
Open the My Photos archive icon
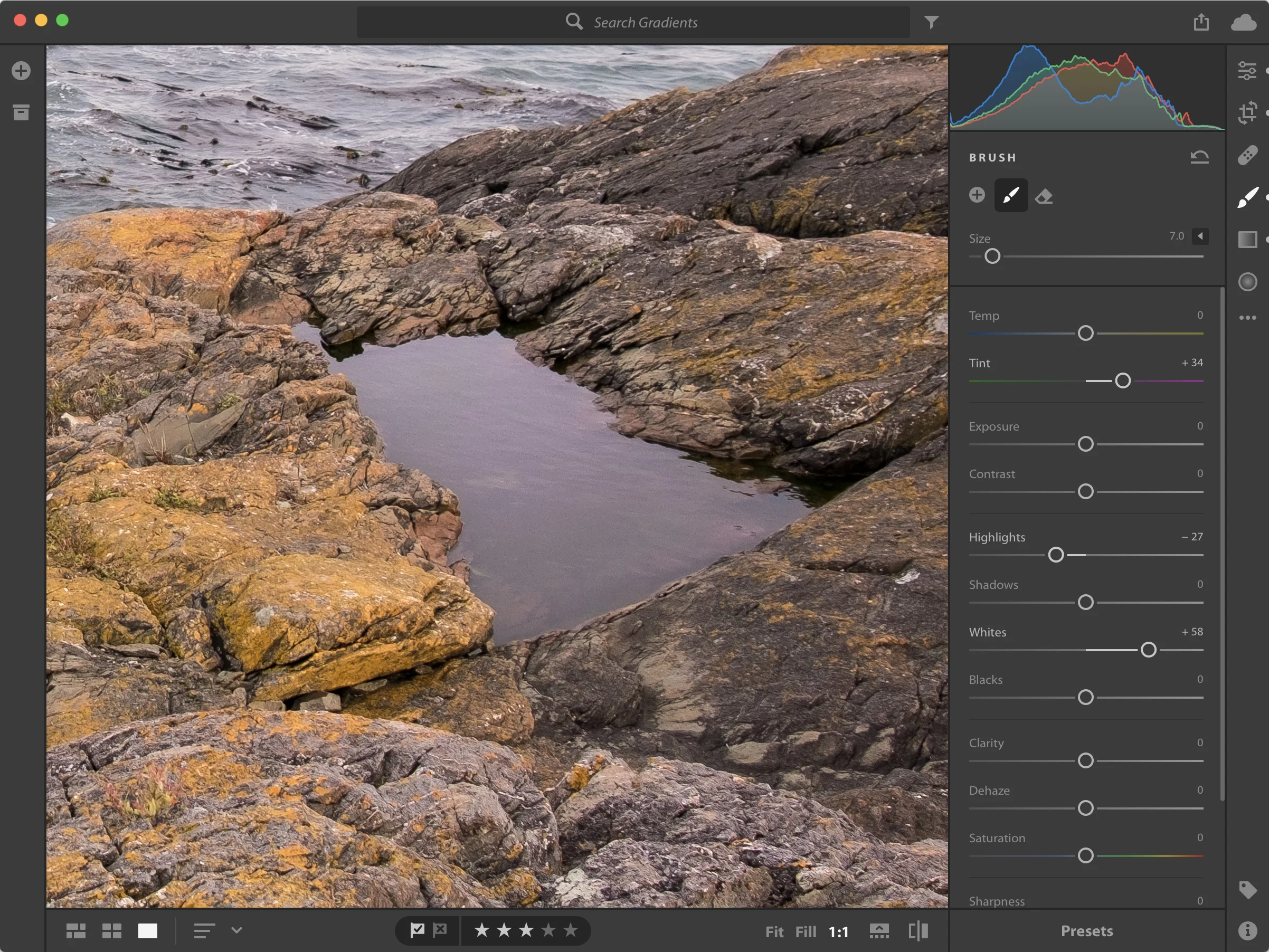21,112
